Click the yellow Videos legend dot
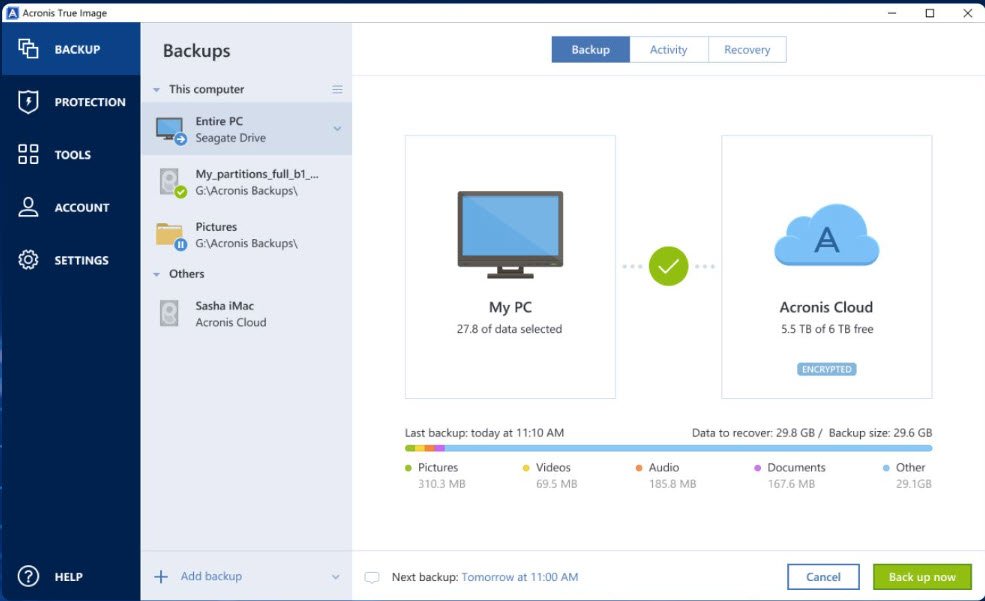Screen dimensions: 985x601 click(526, 468)
